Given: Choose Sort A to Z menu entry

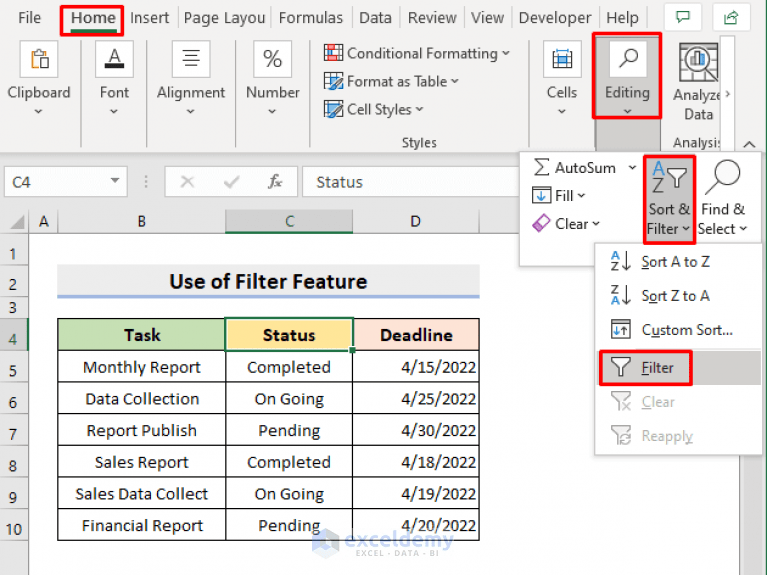Looking at the screenshot, I should [680, 262].
